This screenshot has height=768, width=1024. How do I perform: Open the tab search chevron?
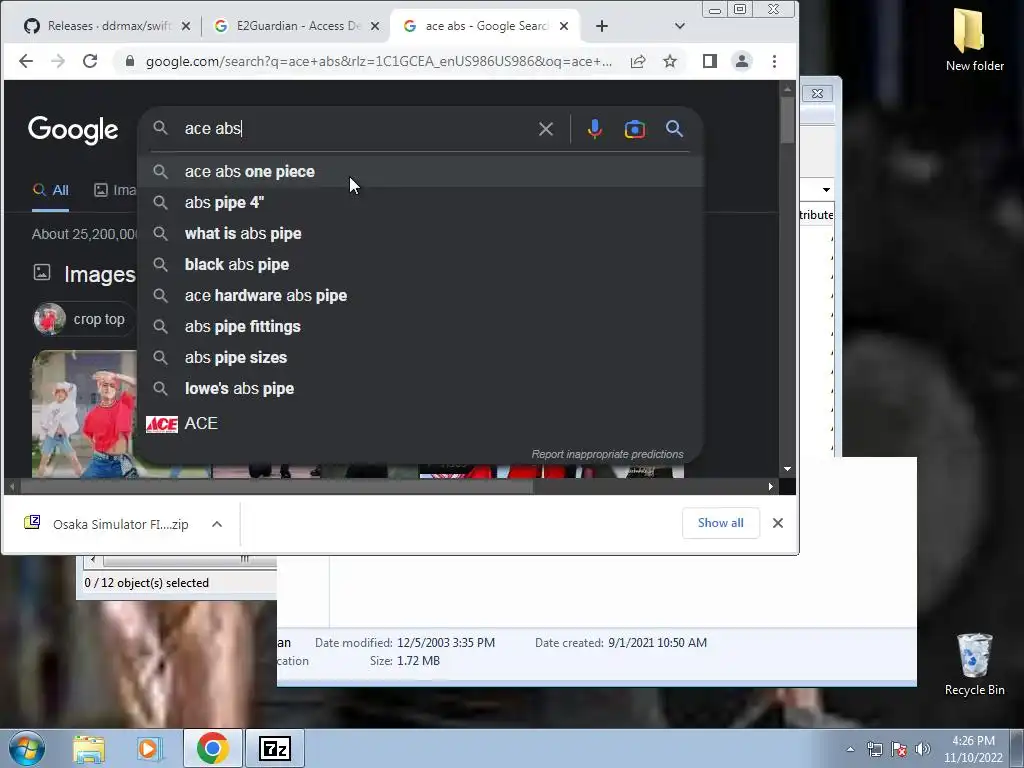point(680,26)
